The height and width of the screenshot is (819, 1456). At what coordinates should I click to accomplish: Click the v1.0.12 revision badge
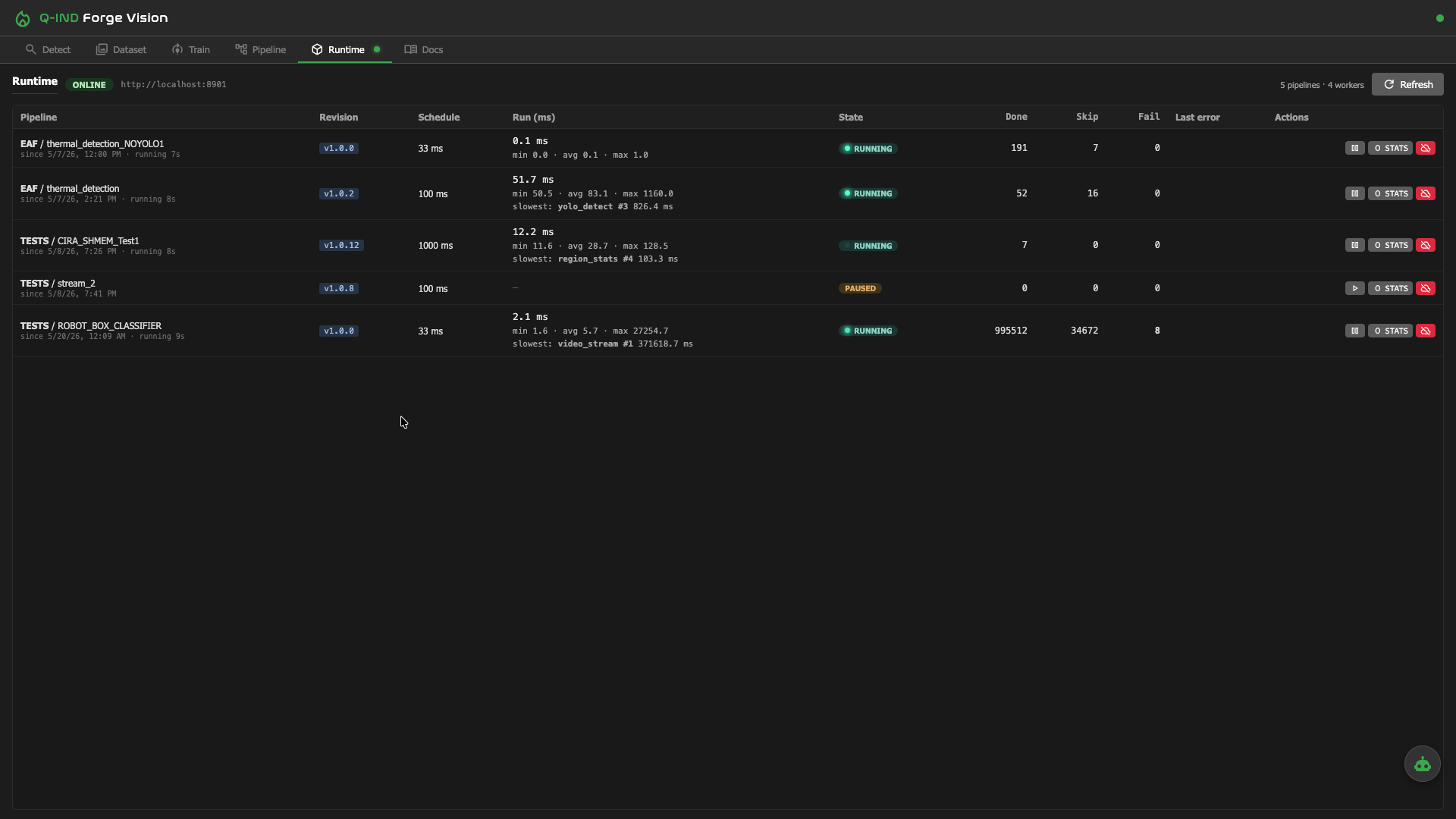[x=341, y=245]
